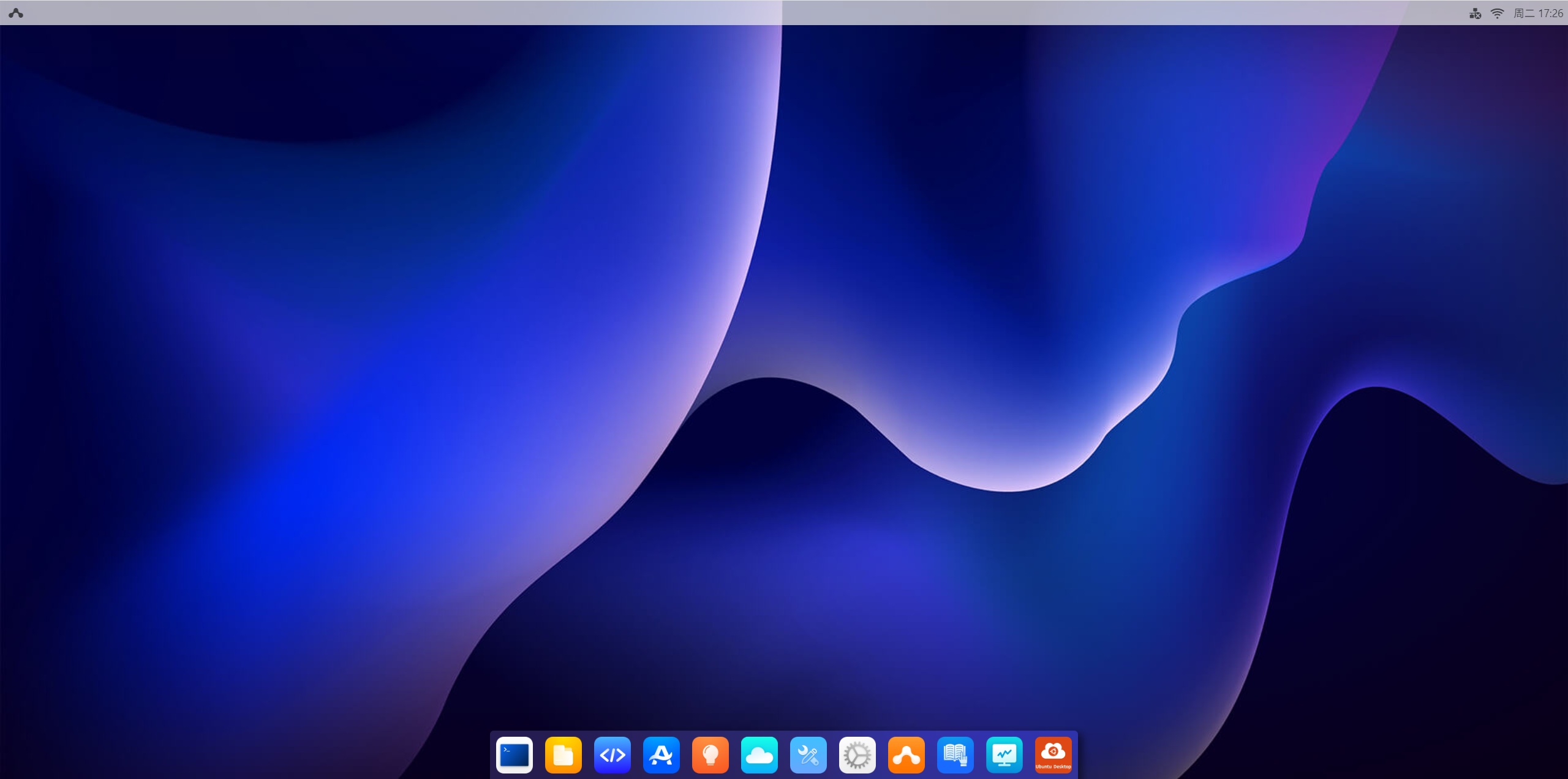Open the terminal app in the dock
The height and width of the screenshot is (779, 1568).
pyautogui.click(x=514, y=755)
